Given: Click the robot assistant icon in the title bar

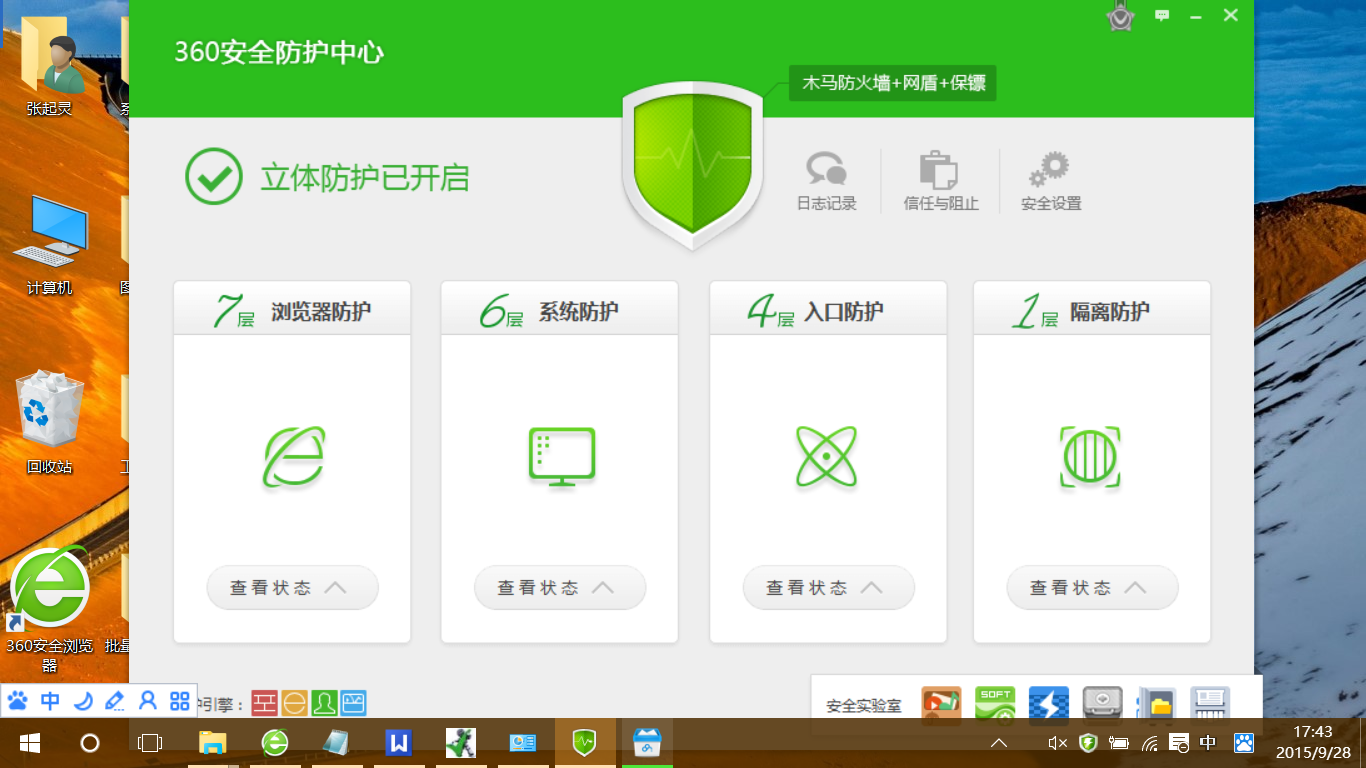Looking at the screenshot, I should [1121, 16].
